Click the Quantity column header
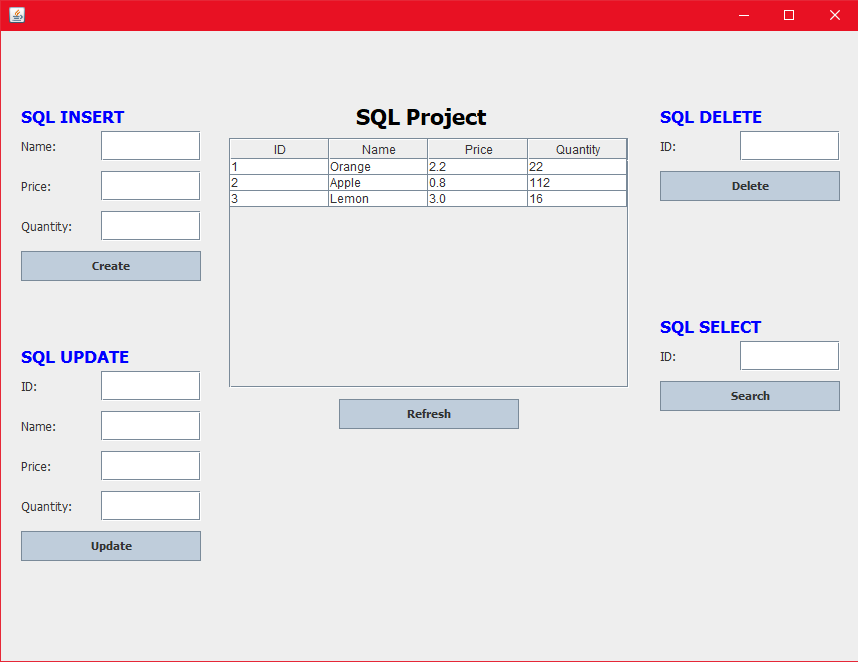 click(x=577, y=148)
